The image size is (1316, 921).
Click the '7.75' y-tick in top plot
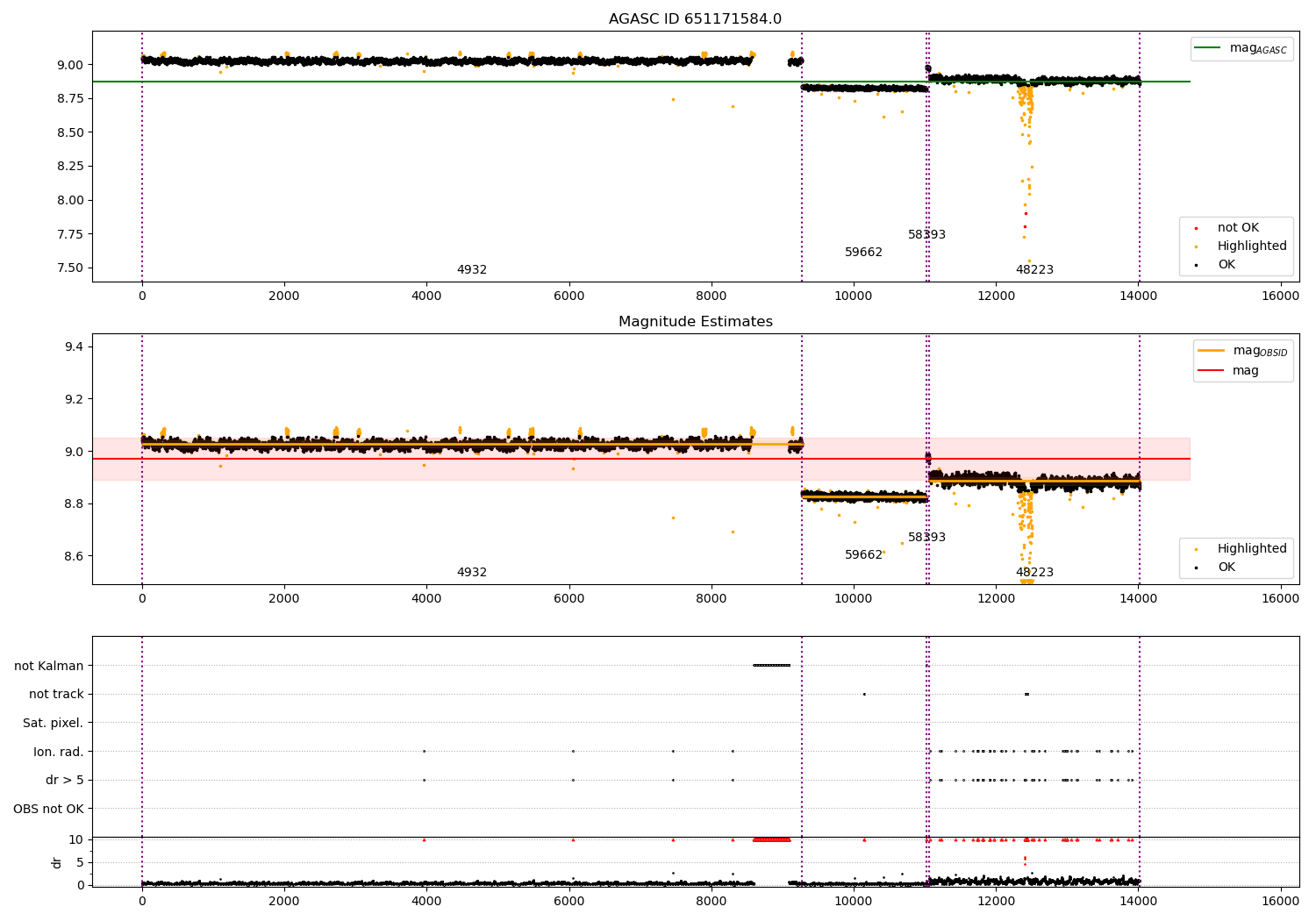(x=72, y=234)
